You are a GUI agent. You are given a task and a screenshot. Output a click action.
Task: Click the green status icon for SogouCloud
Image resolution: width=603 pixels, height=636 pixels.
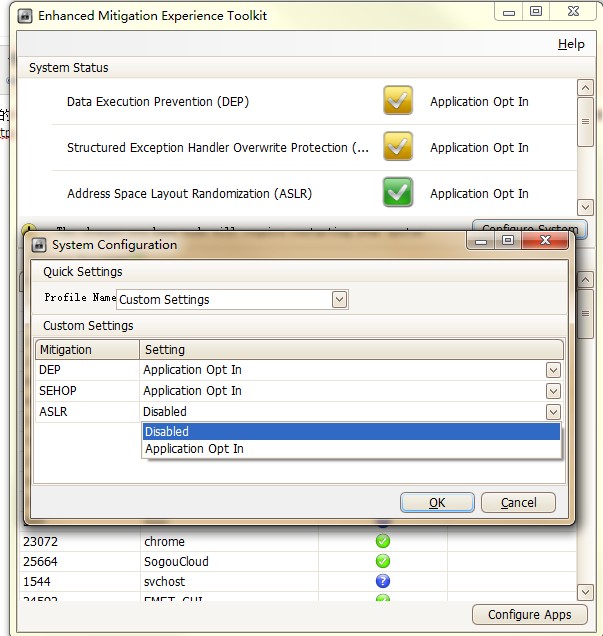point(383,561)
